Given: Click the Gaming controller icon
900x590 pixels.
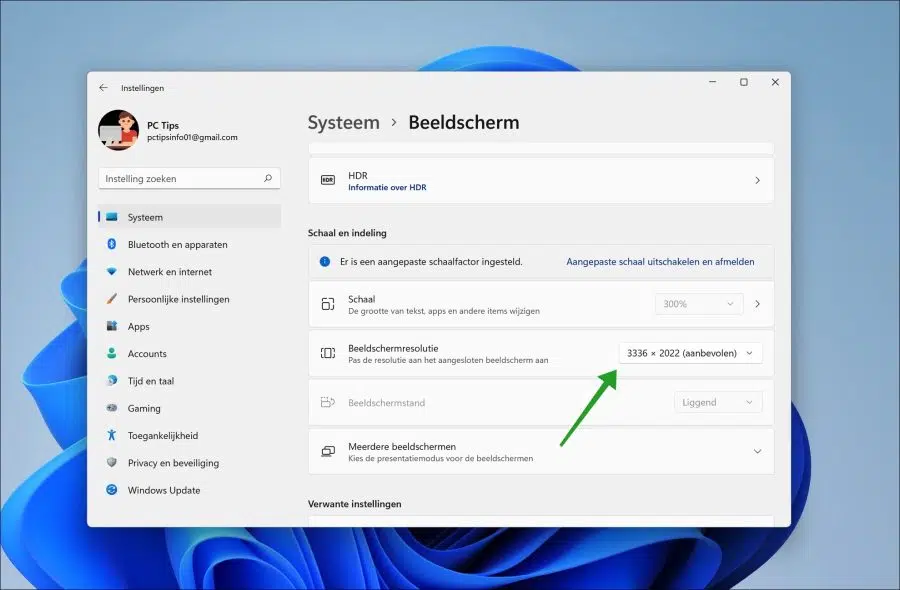Looking at the screenshot, I should pyautogui.click(x=112, y=408).
